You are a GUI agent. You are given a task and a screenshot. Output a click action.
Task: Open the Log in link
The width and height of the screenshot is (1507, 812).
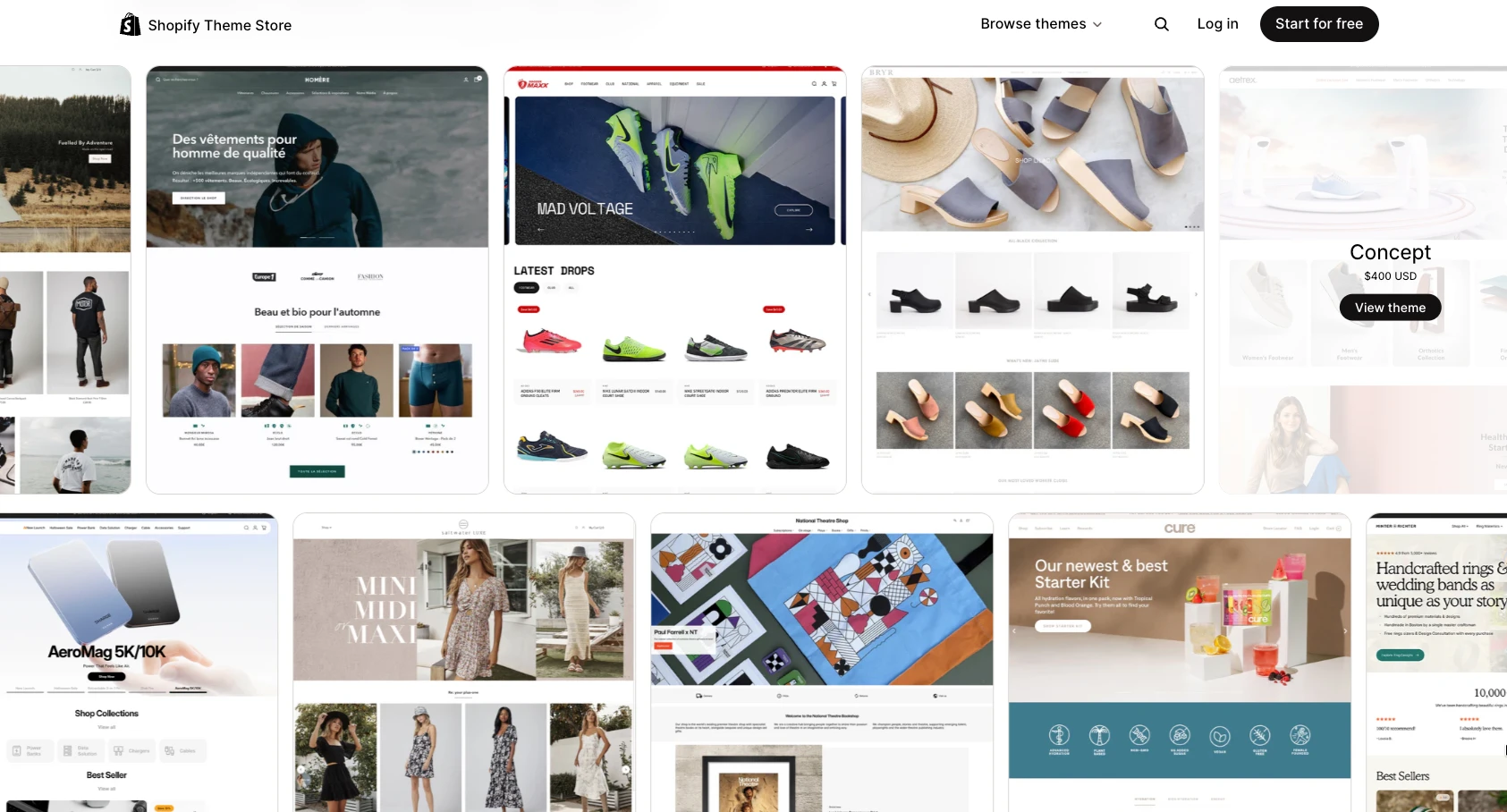(x=1217, y=24)
